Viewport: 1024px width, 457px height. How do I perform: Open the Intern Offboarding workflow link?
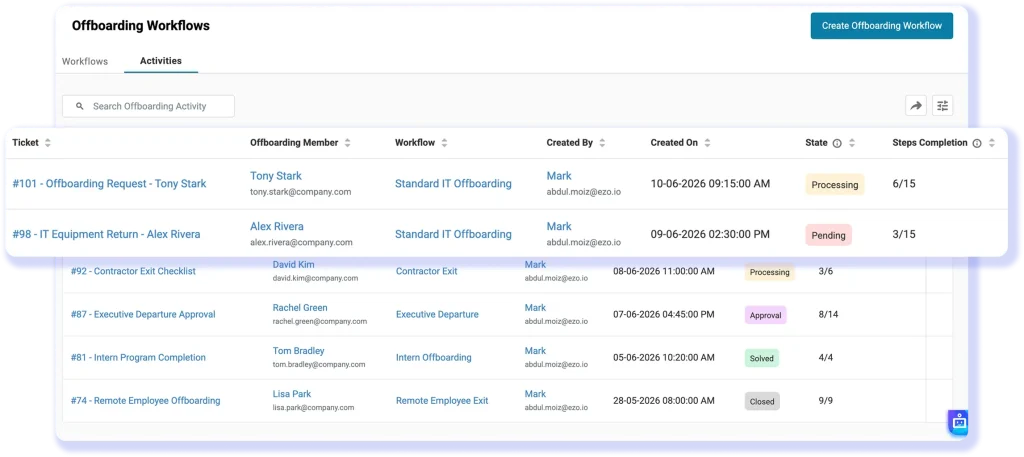[434, 357]
